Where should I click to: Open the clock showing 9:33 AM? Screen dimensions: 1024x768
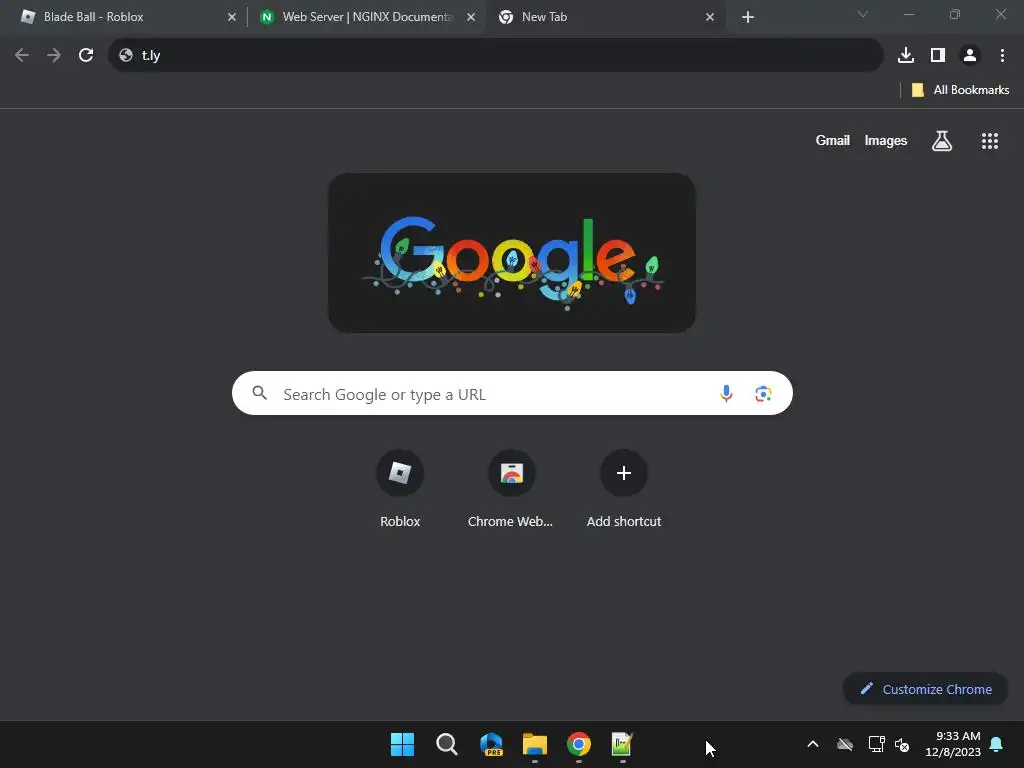(953, 744)
